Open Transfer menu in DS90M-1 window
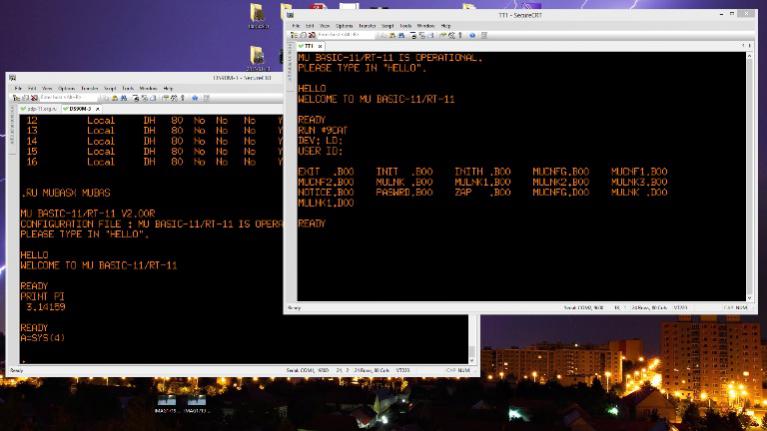Screen dimensions: 767x431 pyautogui.click(x=90, y=88)
